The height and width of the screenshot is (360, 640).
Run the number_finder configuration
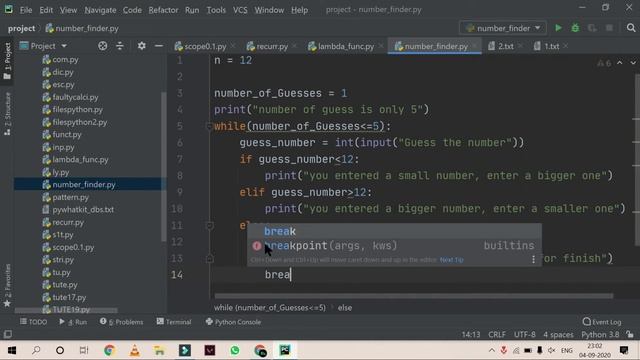click(558, 28)
